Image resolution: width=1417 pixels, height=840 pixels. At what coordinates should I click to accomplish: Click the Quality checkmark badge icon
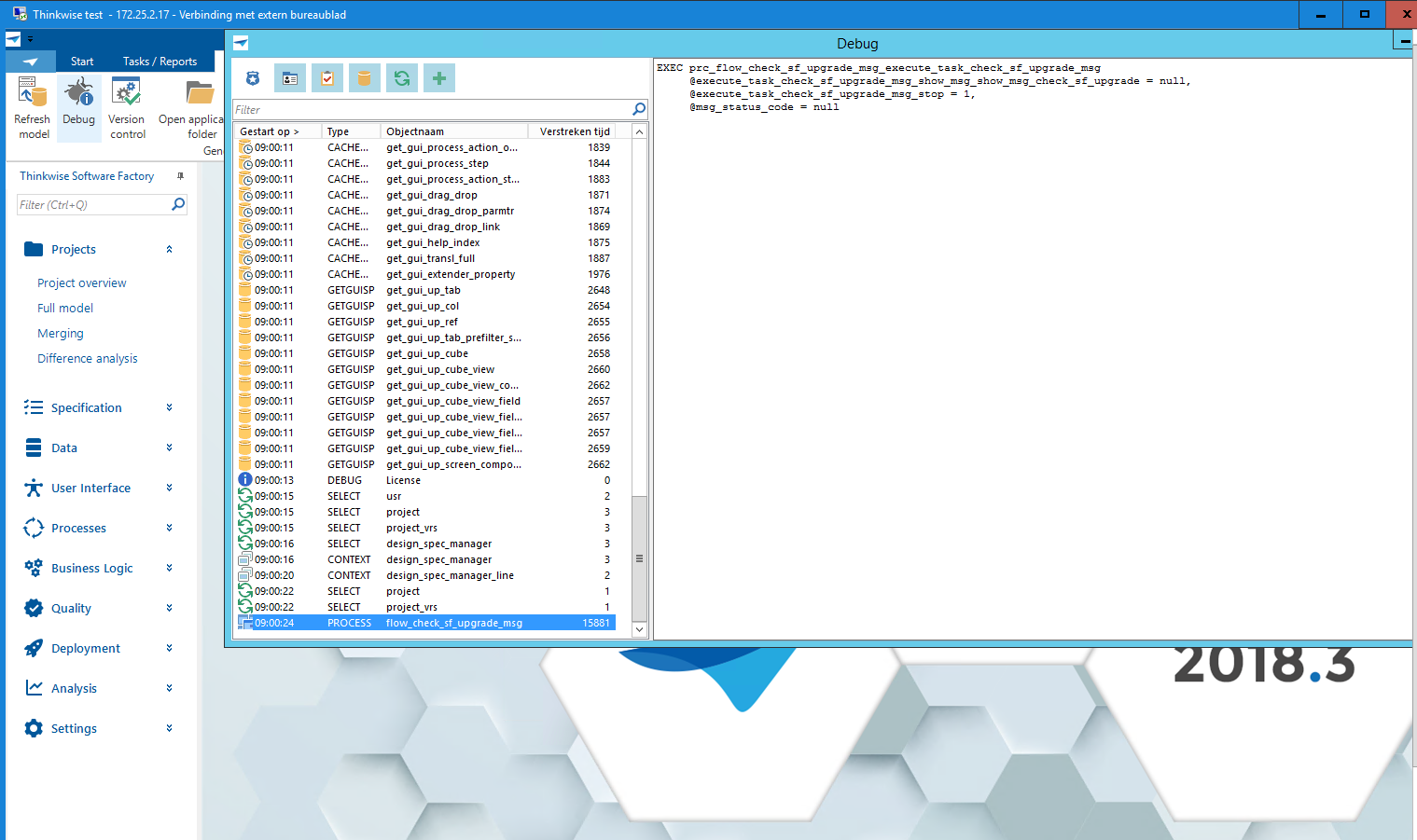(x=34, y=608)
